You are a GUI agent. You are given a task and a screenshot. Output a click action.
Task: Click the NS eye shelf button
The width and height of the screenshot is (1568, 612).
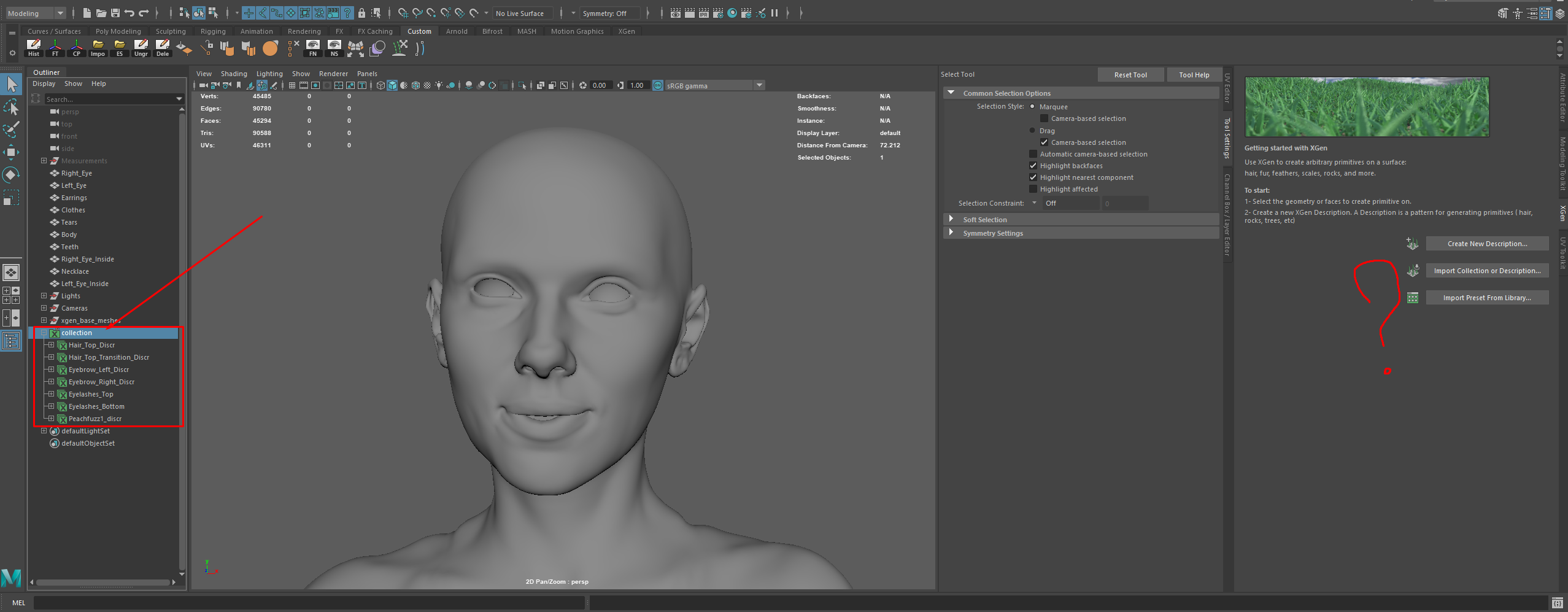point(334,48)
